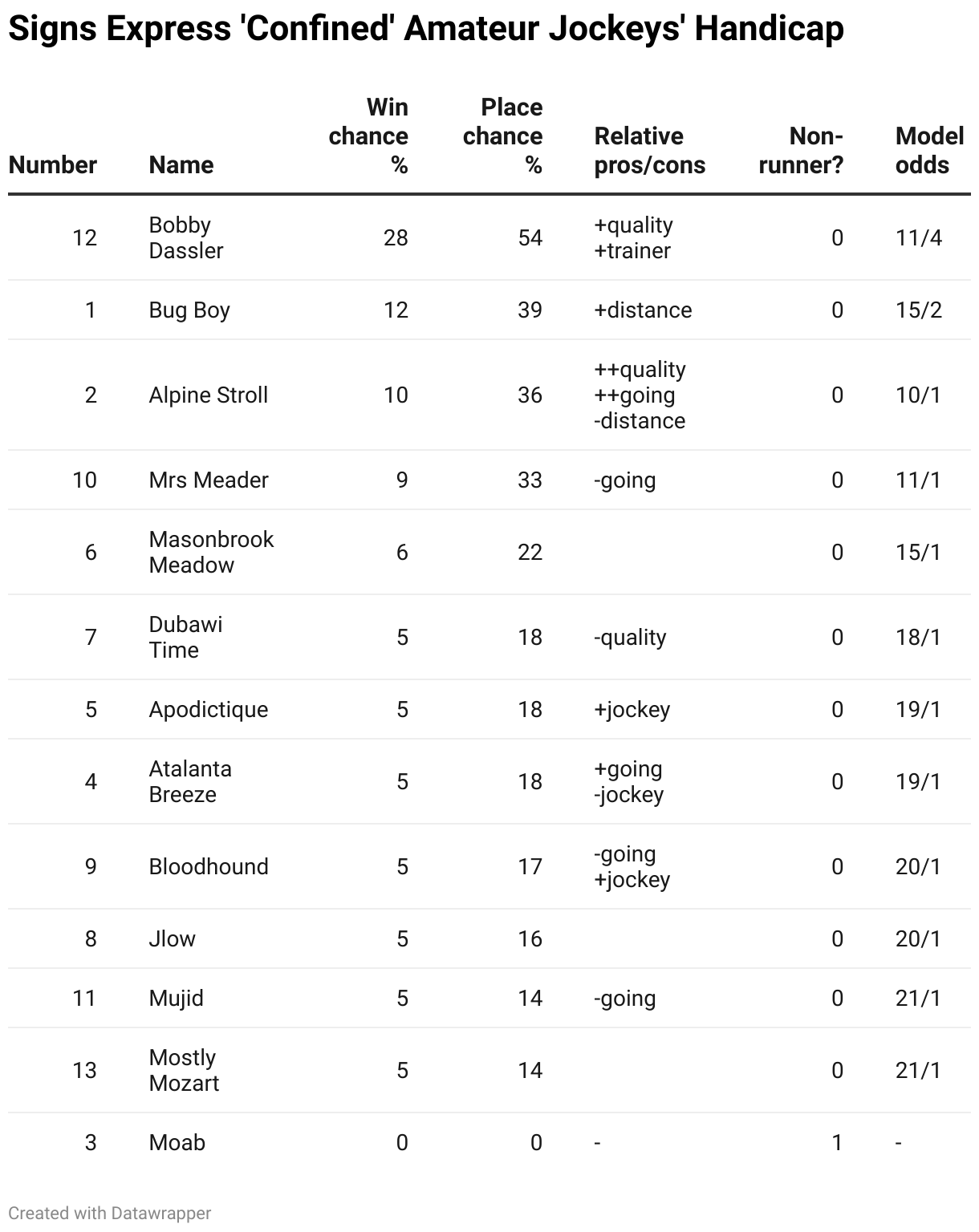Screen dimensions: 979x1232
Task: Open the 'Created with Datawrapper' link
Action: click(x=110, y=1213)
